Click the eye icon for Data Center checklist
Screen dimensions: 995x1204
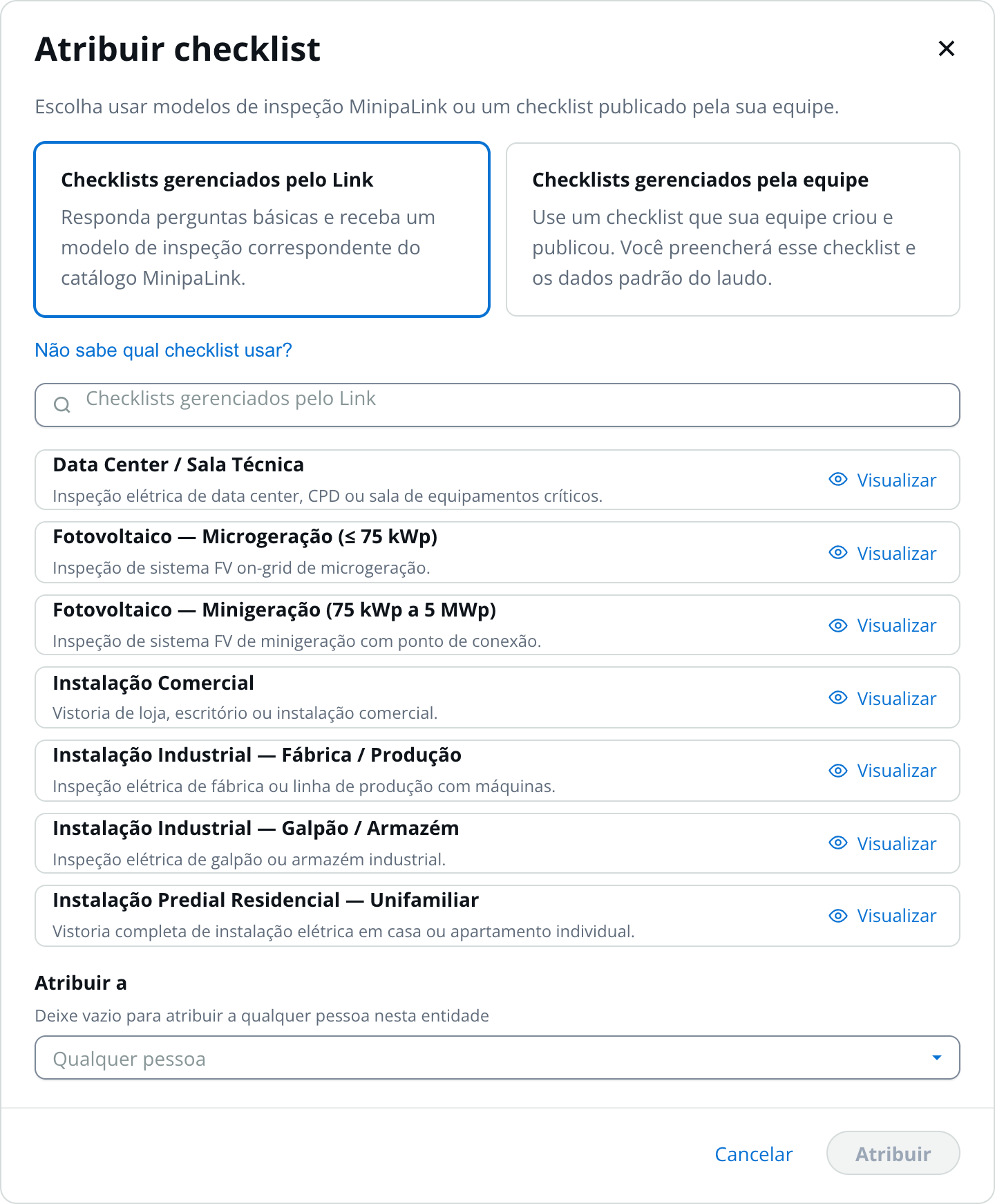pos(837,479)
